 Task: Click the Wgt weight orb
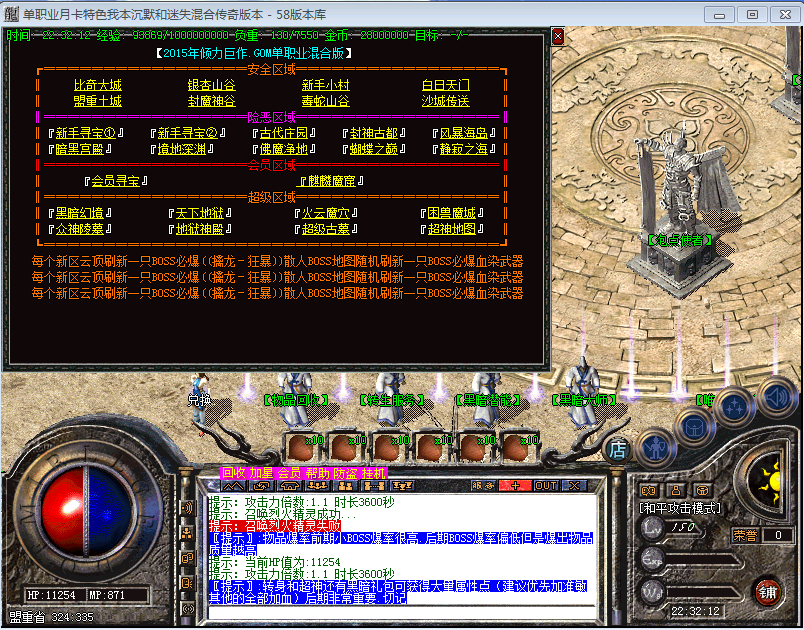click(651, 592)
